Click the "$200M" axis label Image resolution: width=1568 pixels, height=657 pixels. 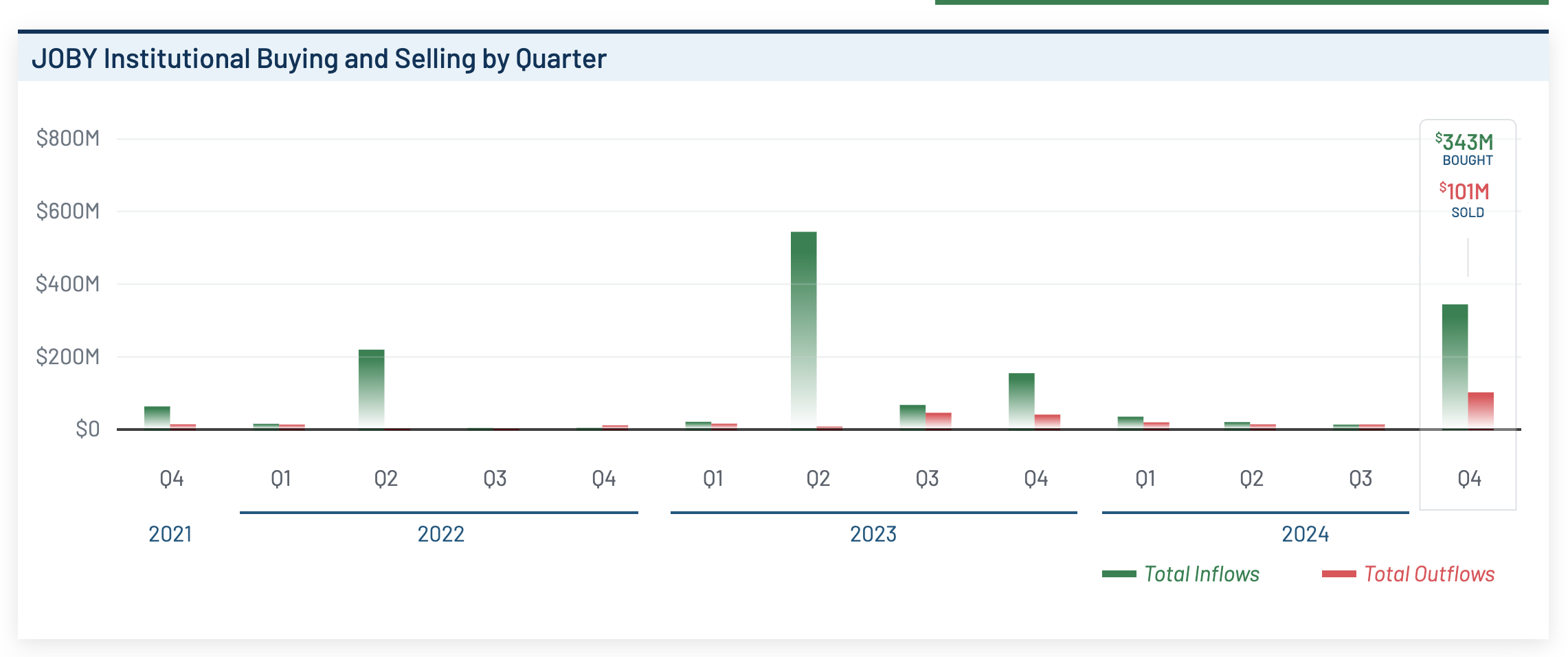[68, 357]
